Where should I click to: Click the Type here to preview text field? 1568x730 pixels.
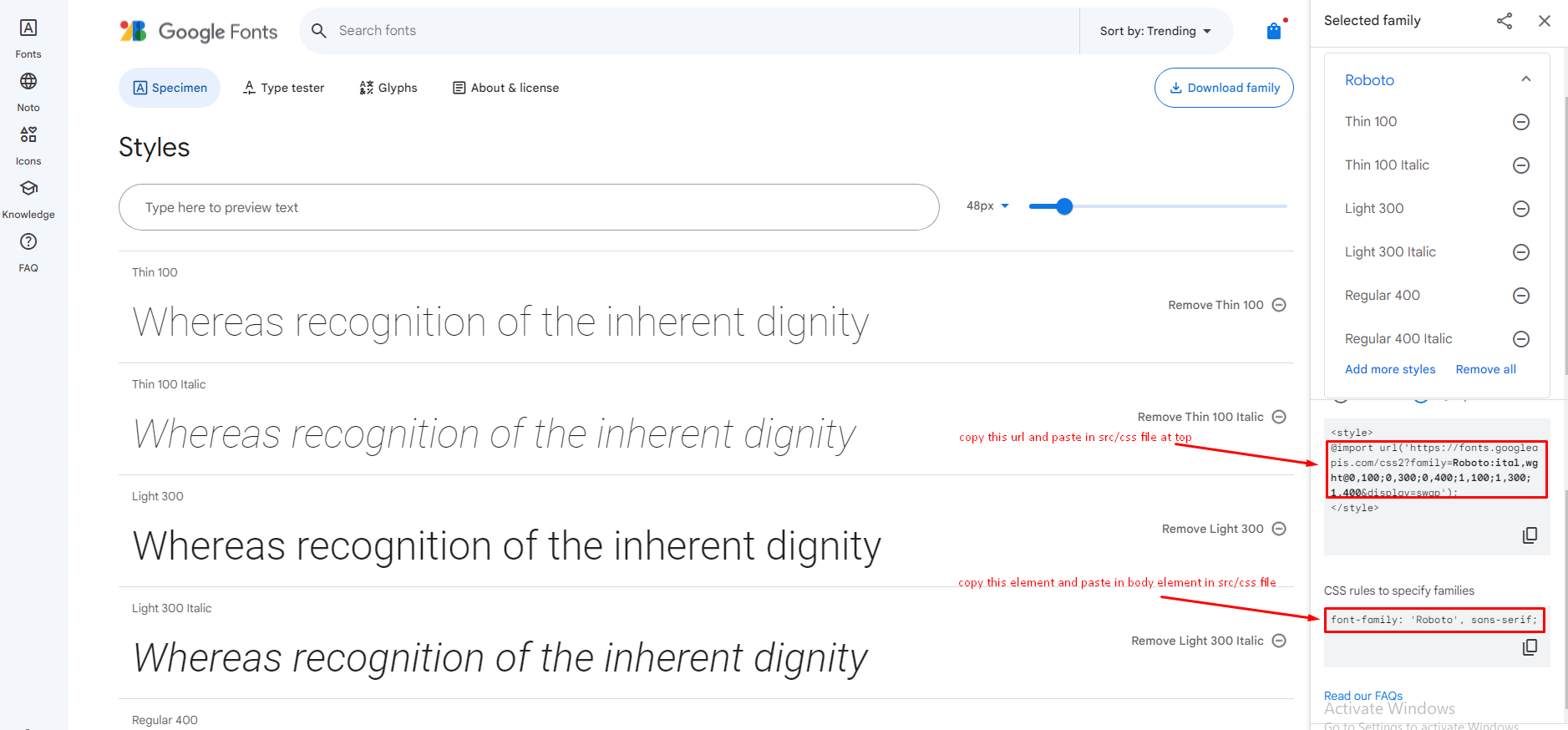click(529, 207)
